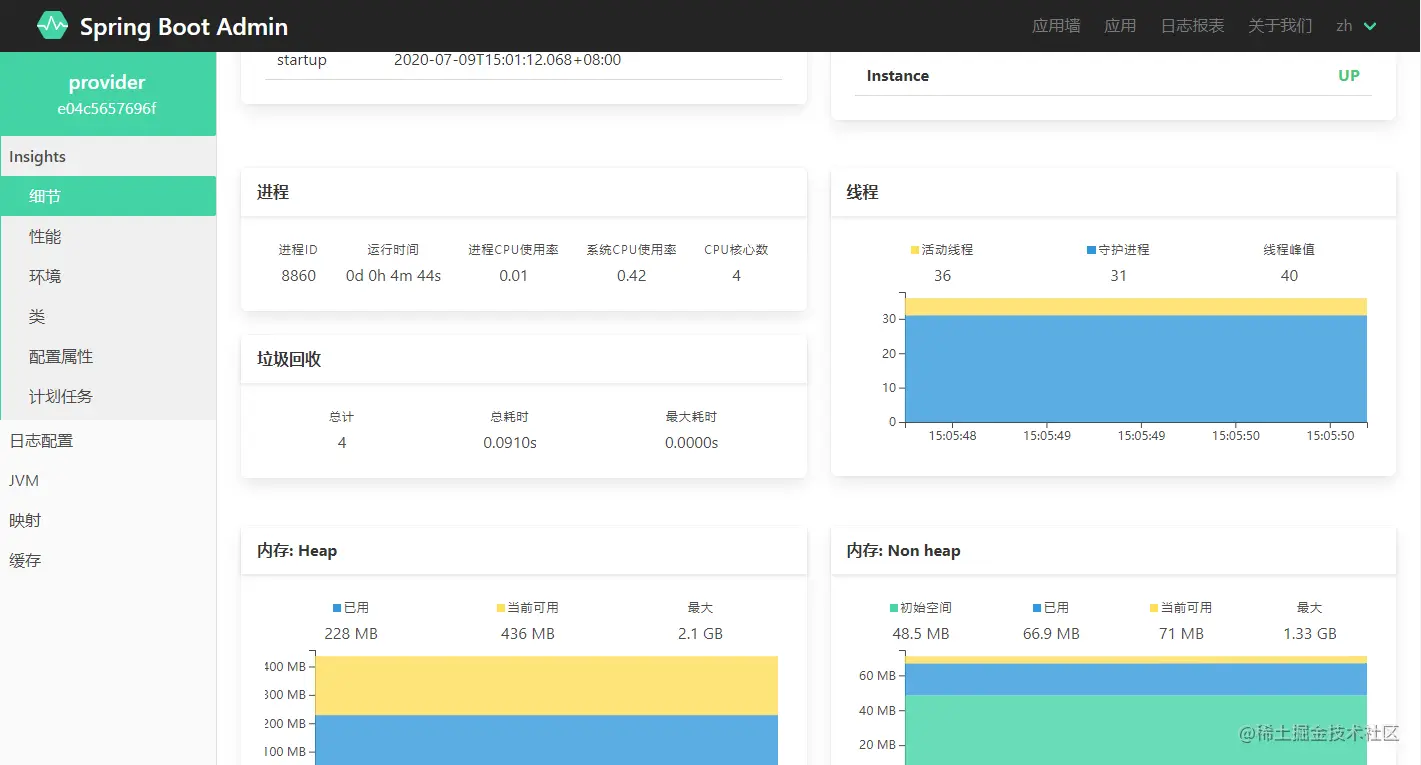
Task: Visit the 关于我们 page link
Action: [1280, 26]
